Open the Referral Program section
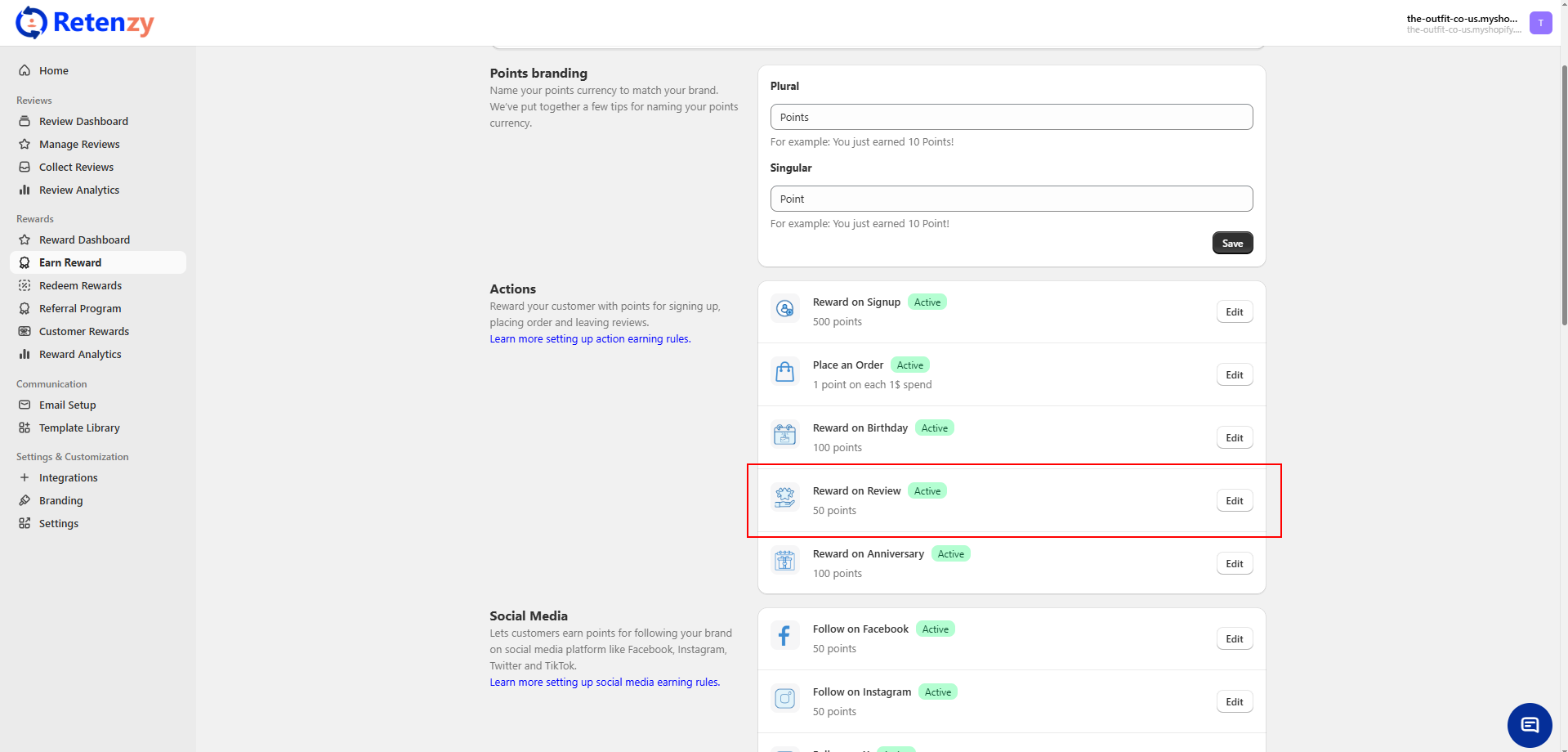 click(x=80, y=309)
